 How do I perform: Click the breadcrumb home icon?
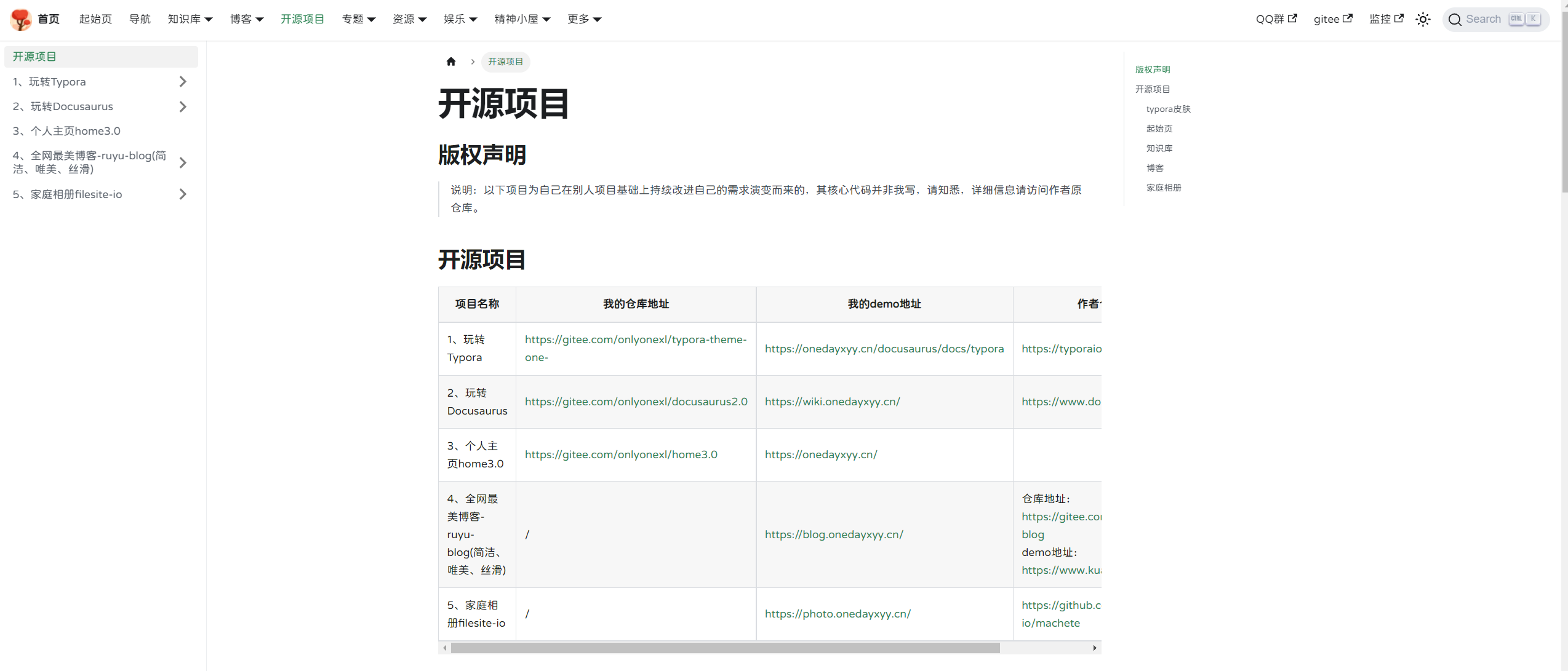point(451,62)
